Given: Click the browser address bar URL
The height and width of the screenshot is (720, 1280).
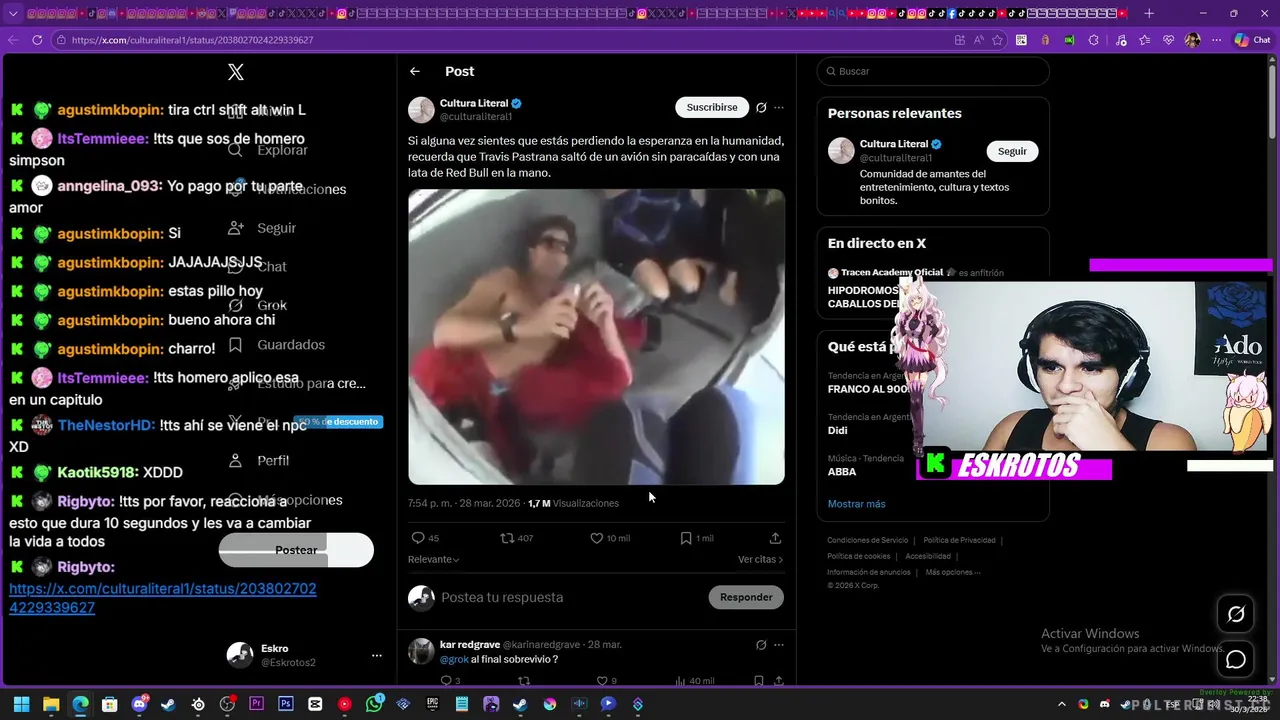Looking at the screenshot, I should 192,40.
